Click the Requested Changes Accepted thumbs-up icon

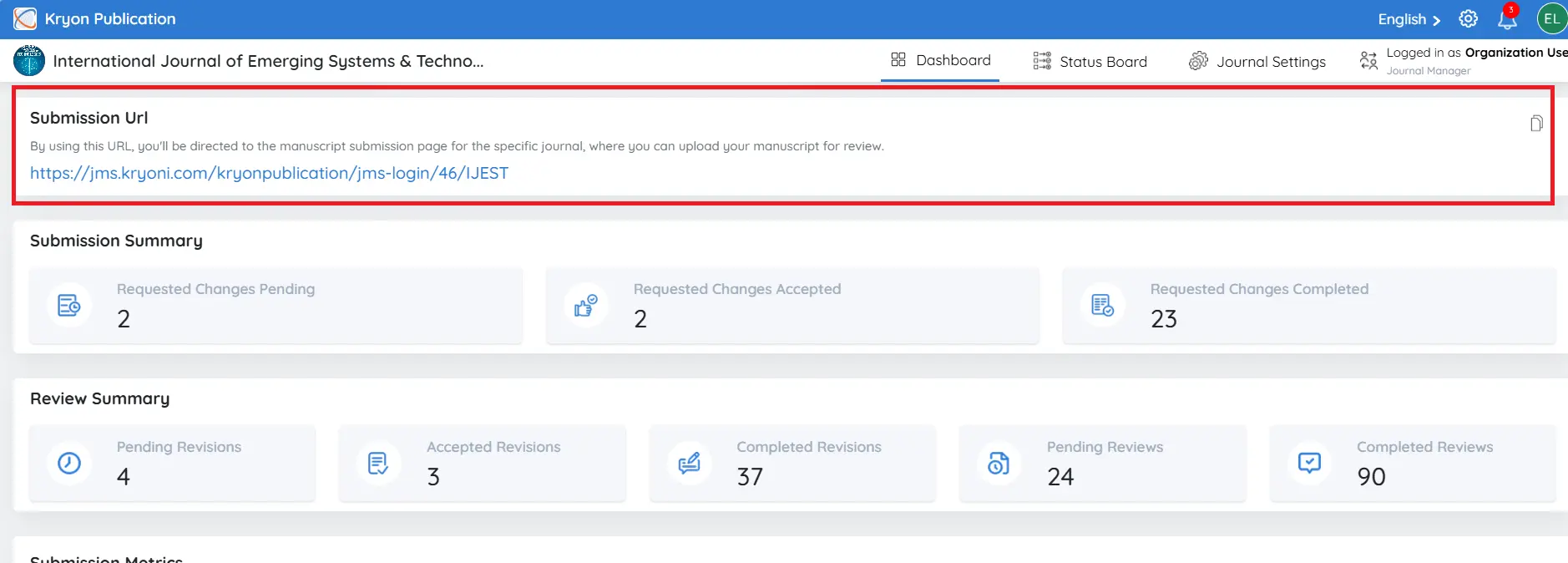[586, 306]
